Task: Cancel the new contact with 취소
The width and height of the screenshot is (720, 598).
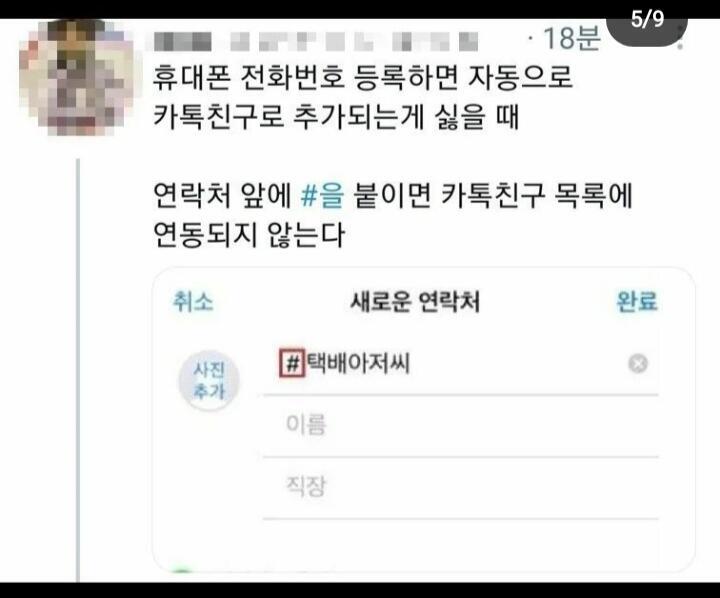Action: click(193, 302)
